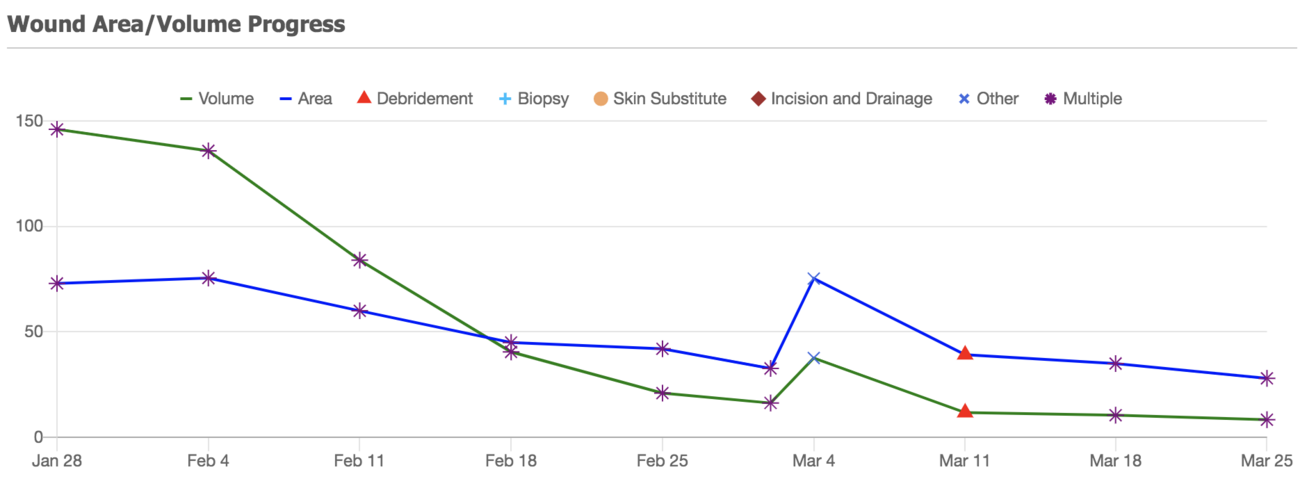The image size is (1300, 488).
Task: Click red Debridement triangle on Volume line
Action: pyautogui.click(x=965, y=411)
